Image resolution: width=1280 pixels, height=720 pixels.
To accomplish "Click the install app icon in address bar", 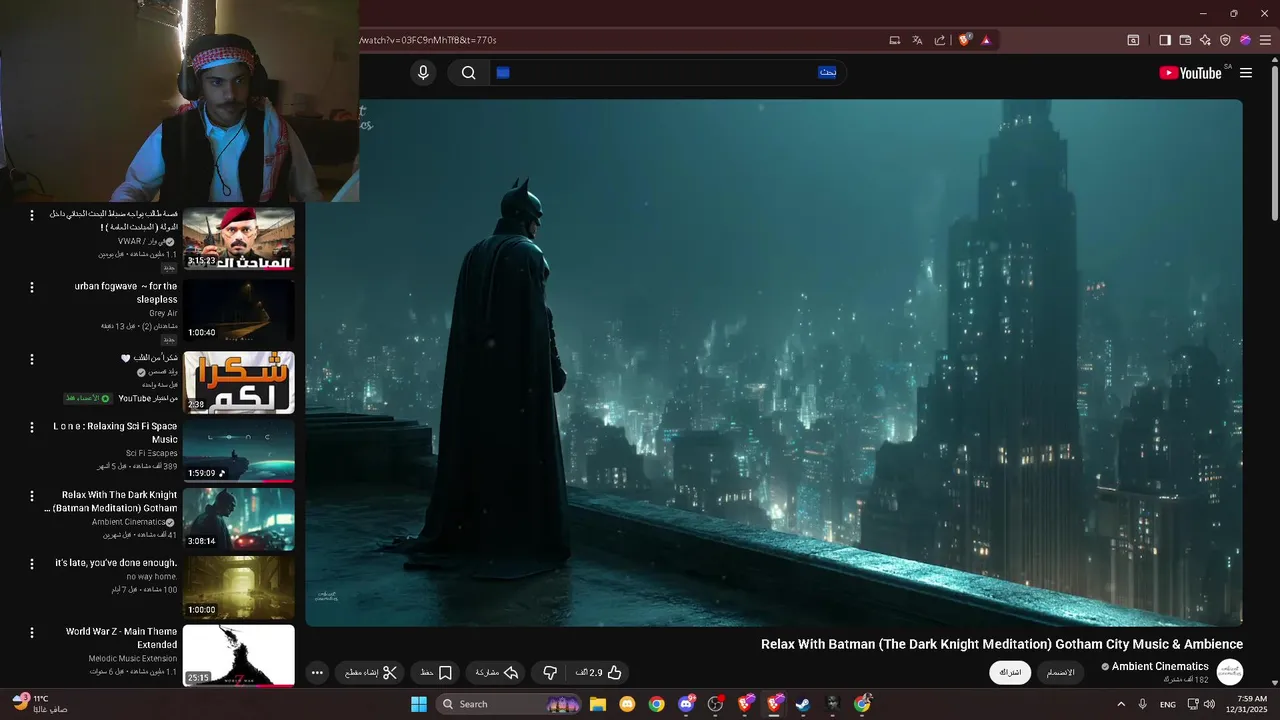I will tap(895, 40).
